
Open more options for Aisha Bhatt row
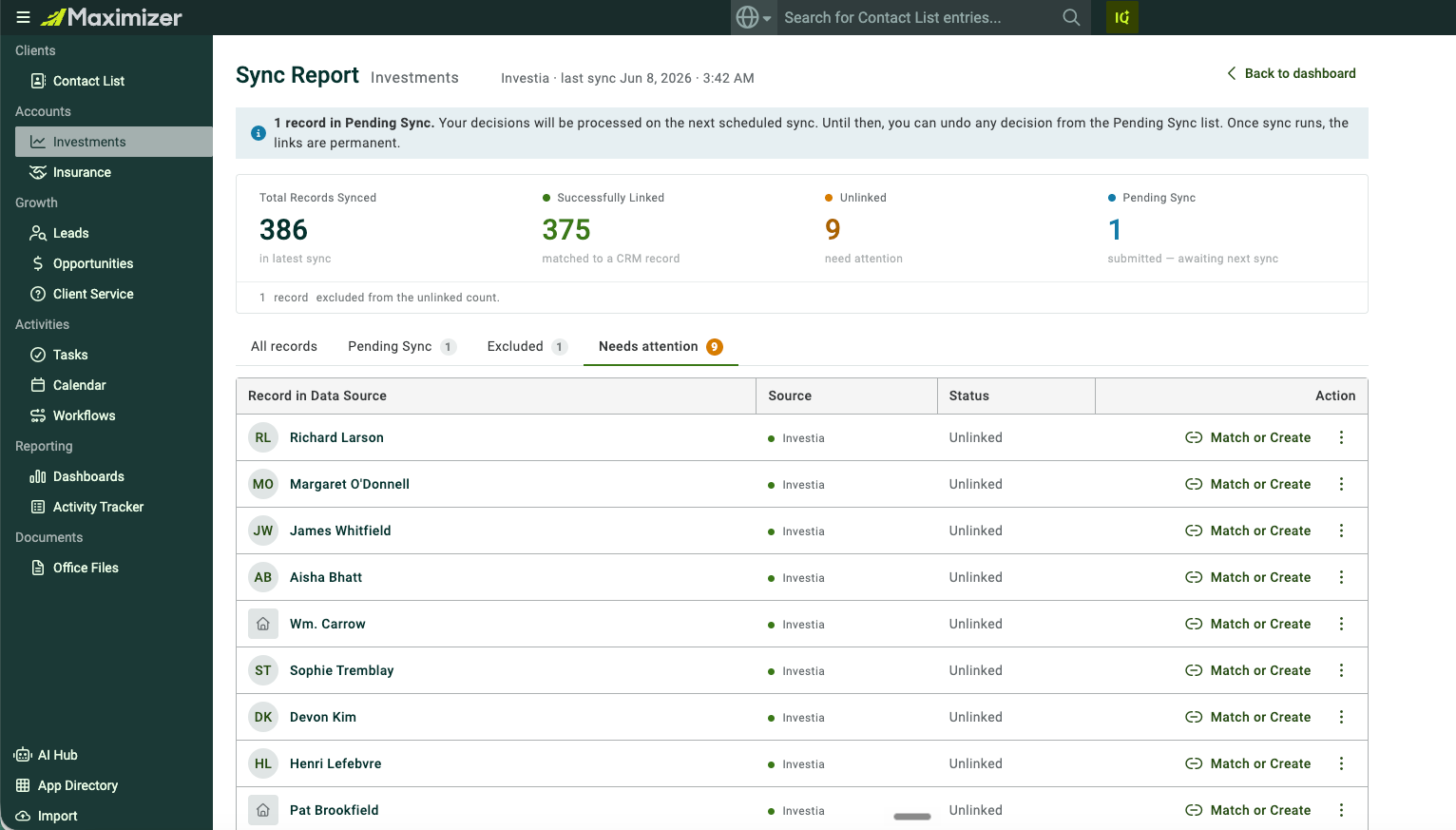pyautogui.click(x=1341, y=577)
